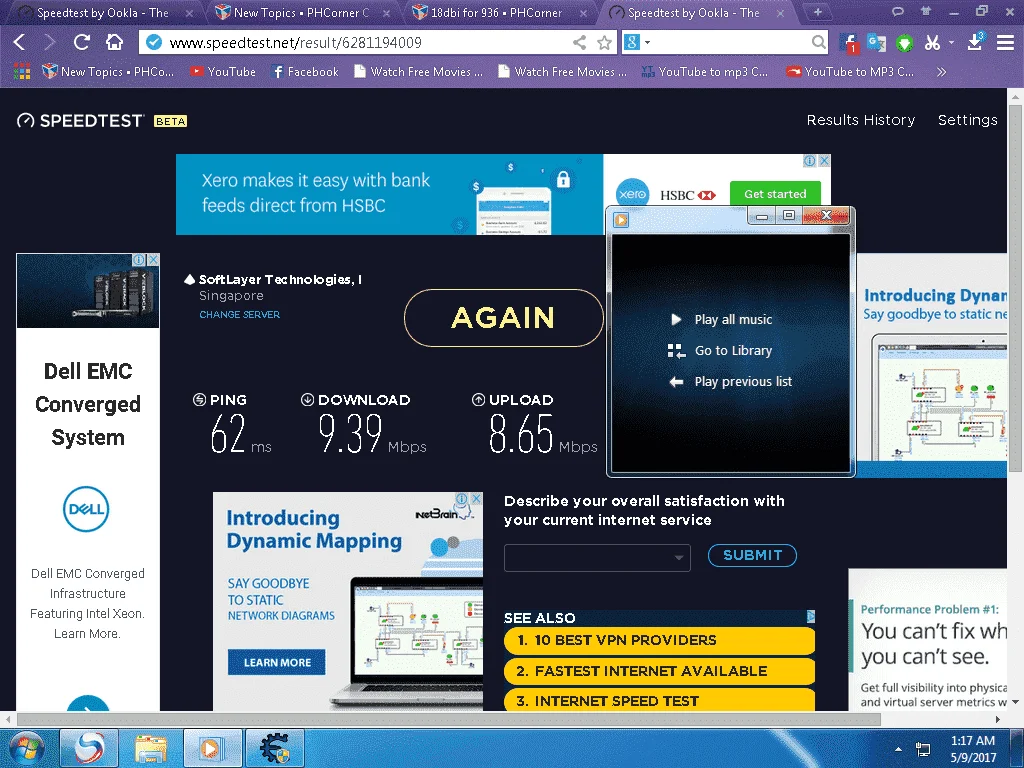Expand the arrow next to scissors tool
The image size is (1024, 768).
952,43
